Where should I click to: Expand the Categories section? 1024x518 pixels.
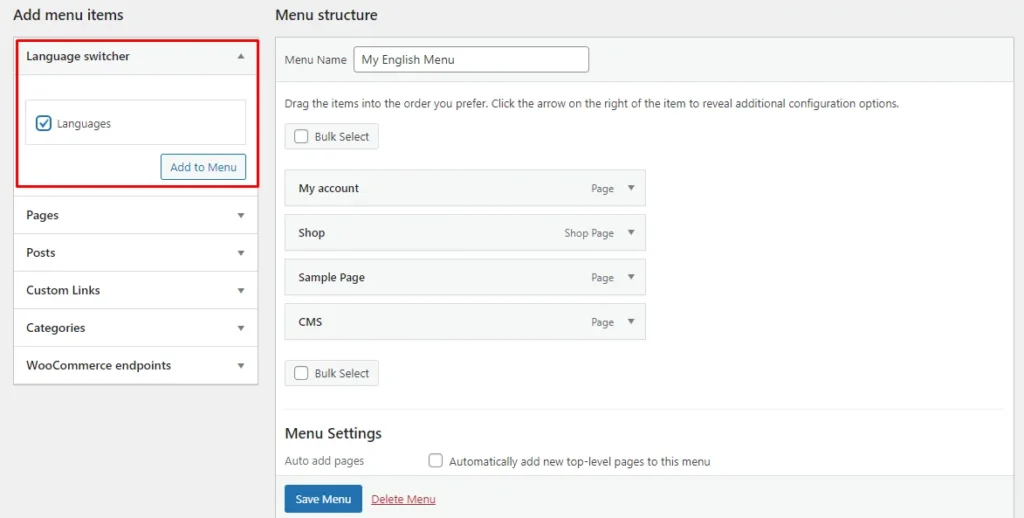[240, 328]
